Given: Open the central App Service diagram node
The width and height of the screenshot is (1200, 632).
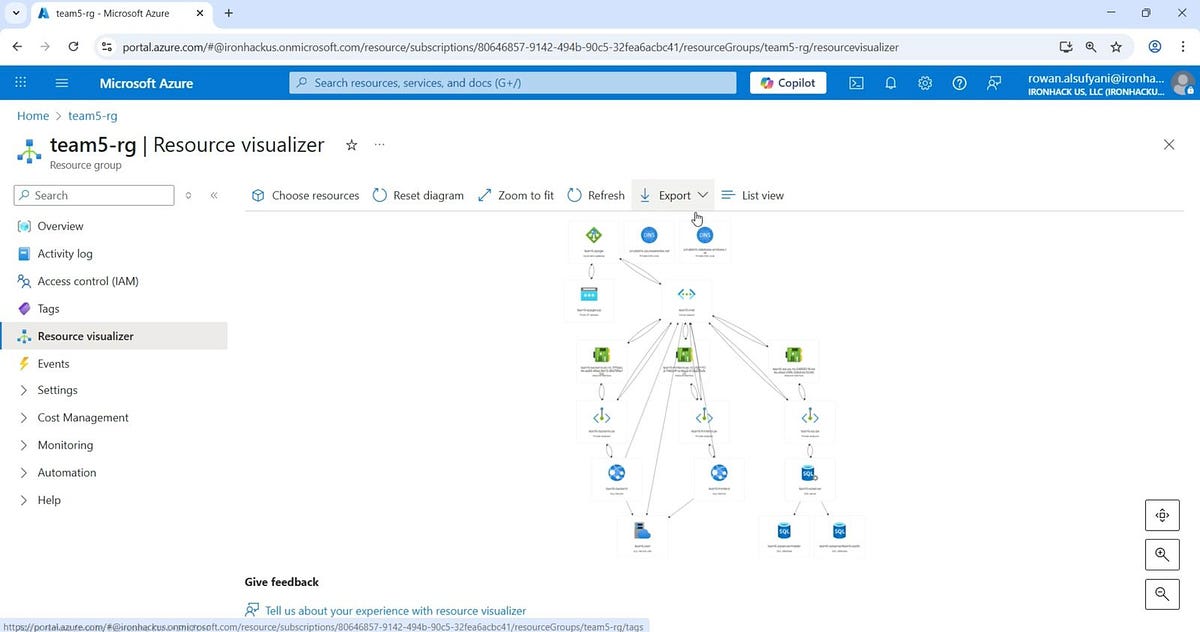Looking at the screenshot, I should click(687, 293).
